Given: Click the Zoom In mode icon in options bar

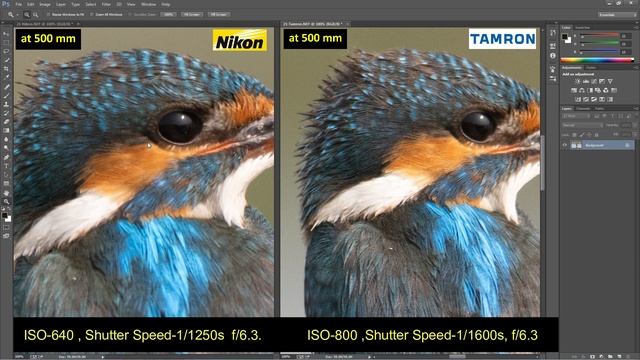Looking at the screenshot, I should [27, 14].
